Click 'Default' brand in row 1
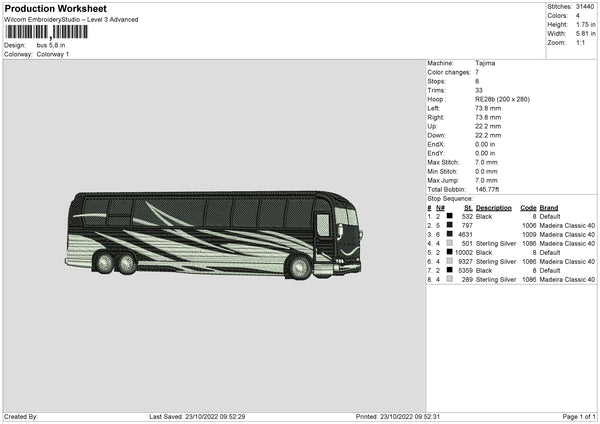The width and height of the screenshot is (600, 424). coord(550,217)
